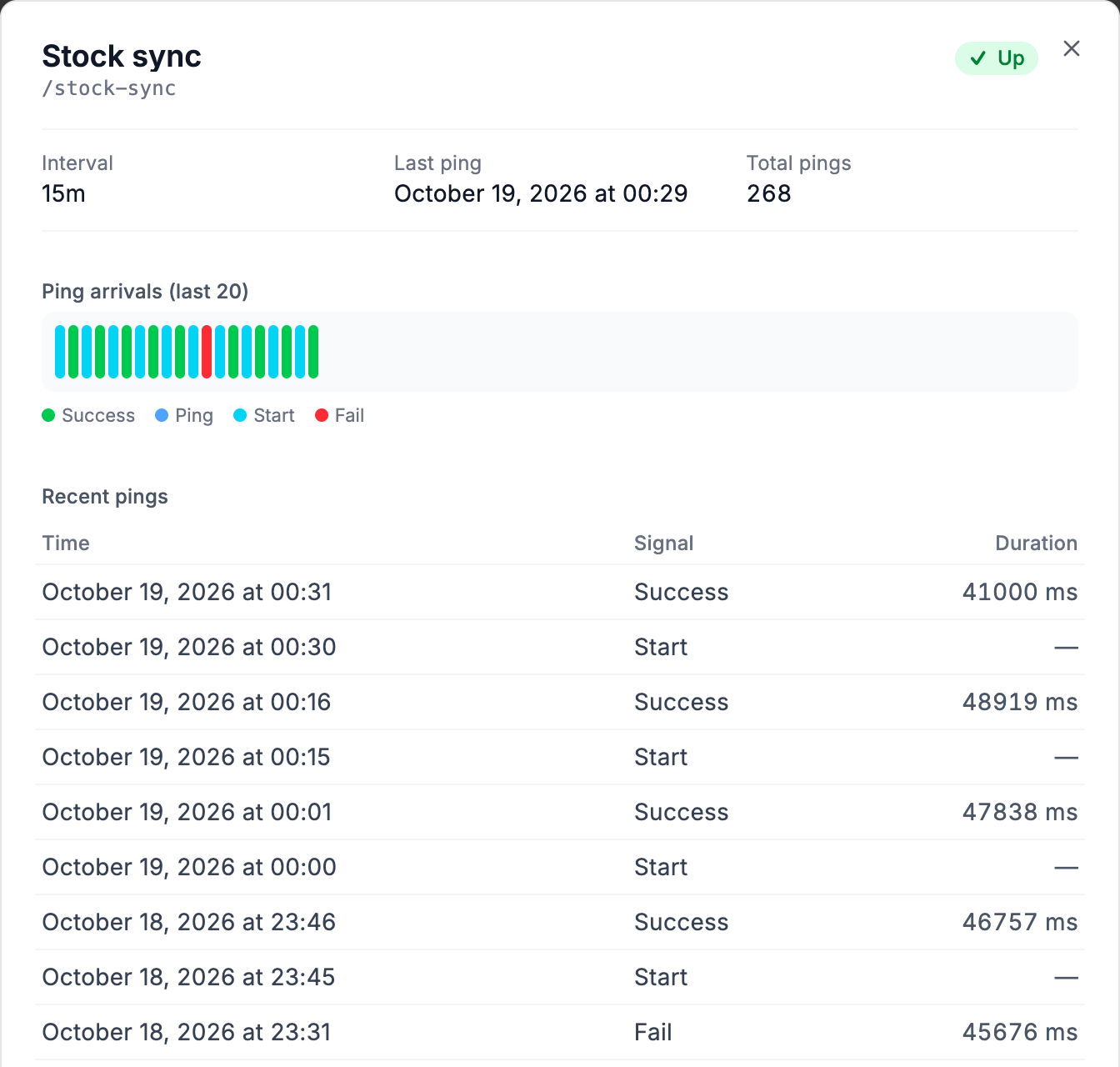This screenshot has height=1067, width=1120.
Task: Click the leftmost cyan bar in ping arrivals
Action: [60, 352]
